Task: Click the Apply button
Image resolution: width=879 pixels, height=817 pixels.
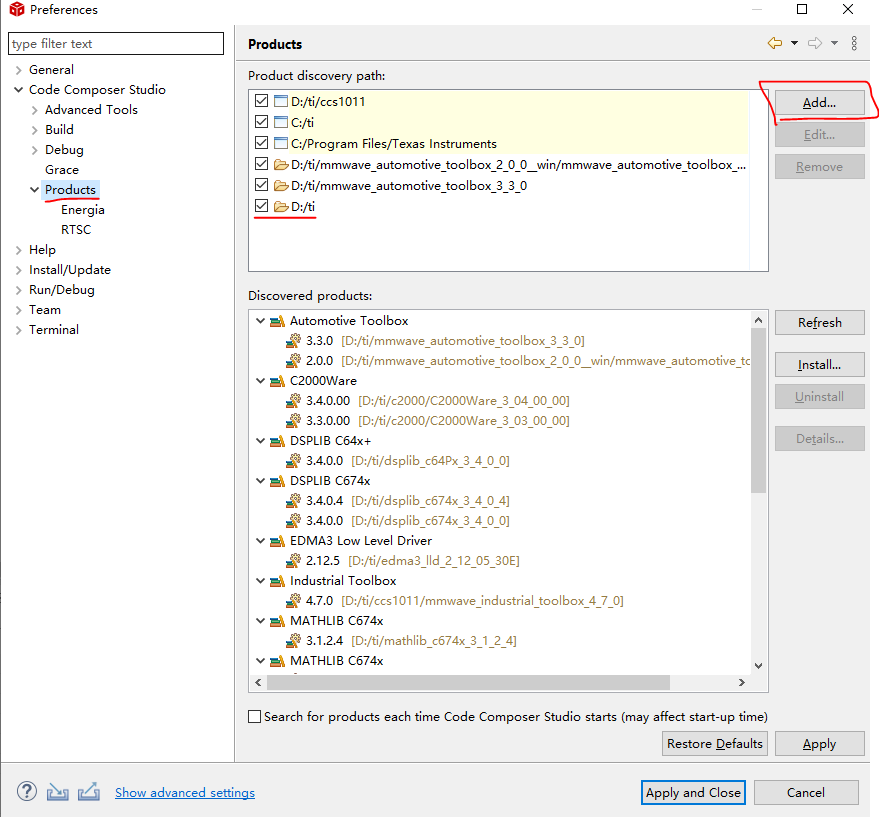Action: tap(820, 744)
